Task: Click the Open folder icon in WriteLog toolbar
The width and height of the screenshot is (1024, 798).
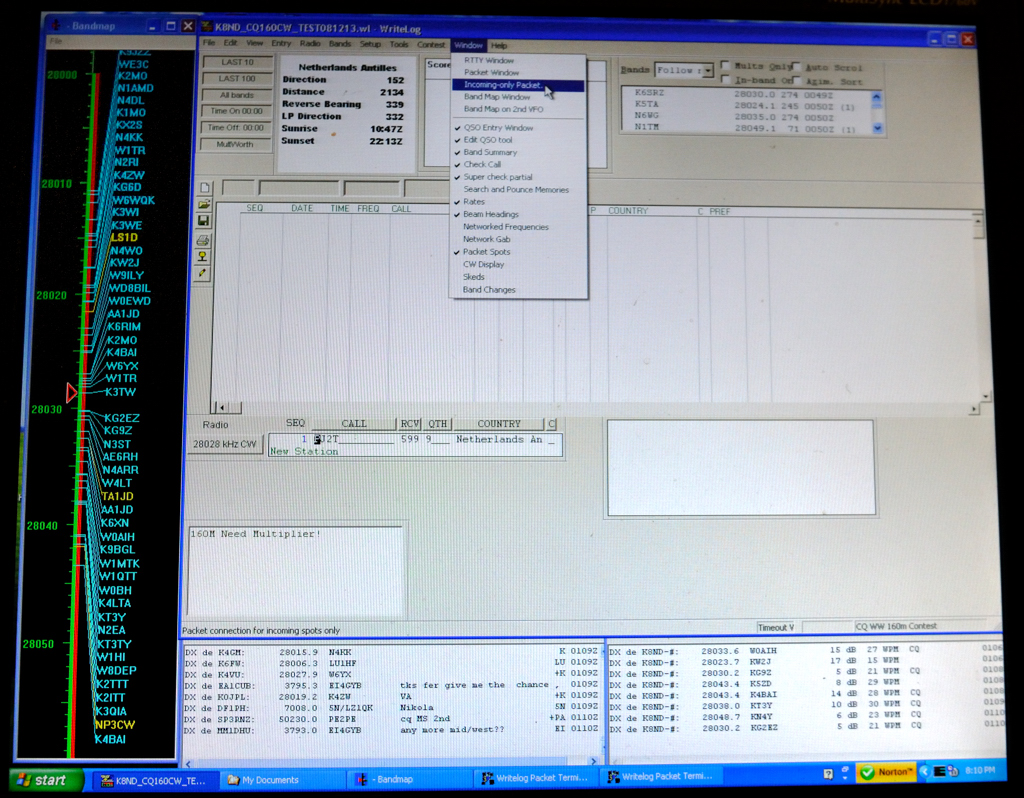Action: pos(204,204)
